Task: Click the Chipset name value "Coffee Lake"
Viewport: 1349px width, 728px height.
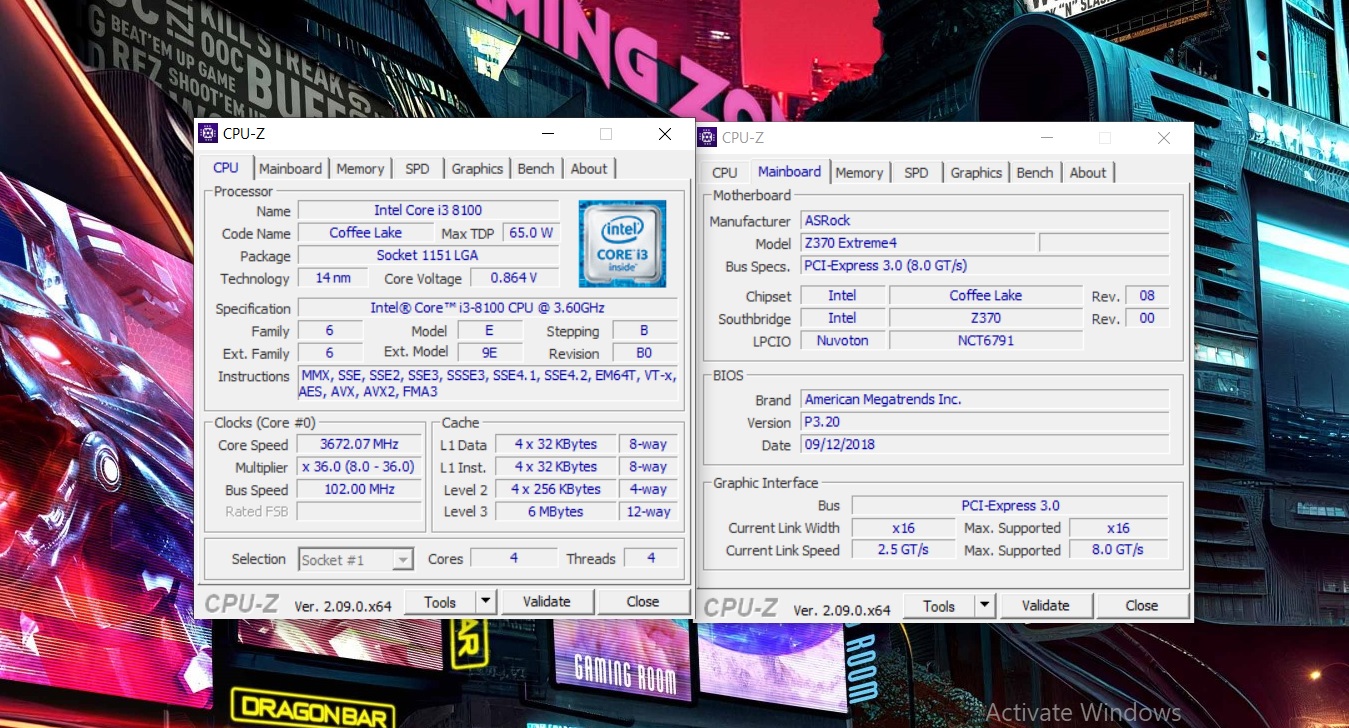Action: tap(986, 296)
